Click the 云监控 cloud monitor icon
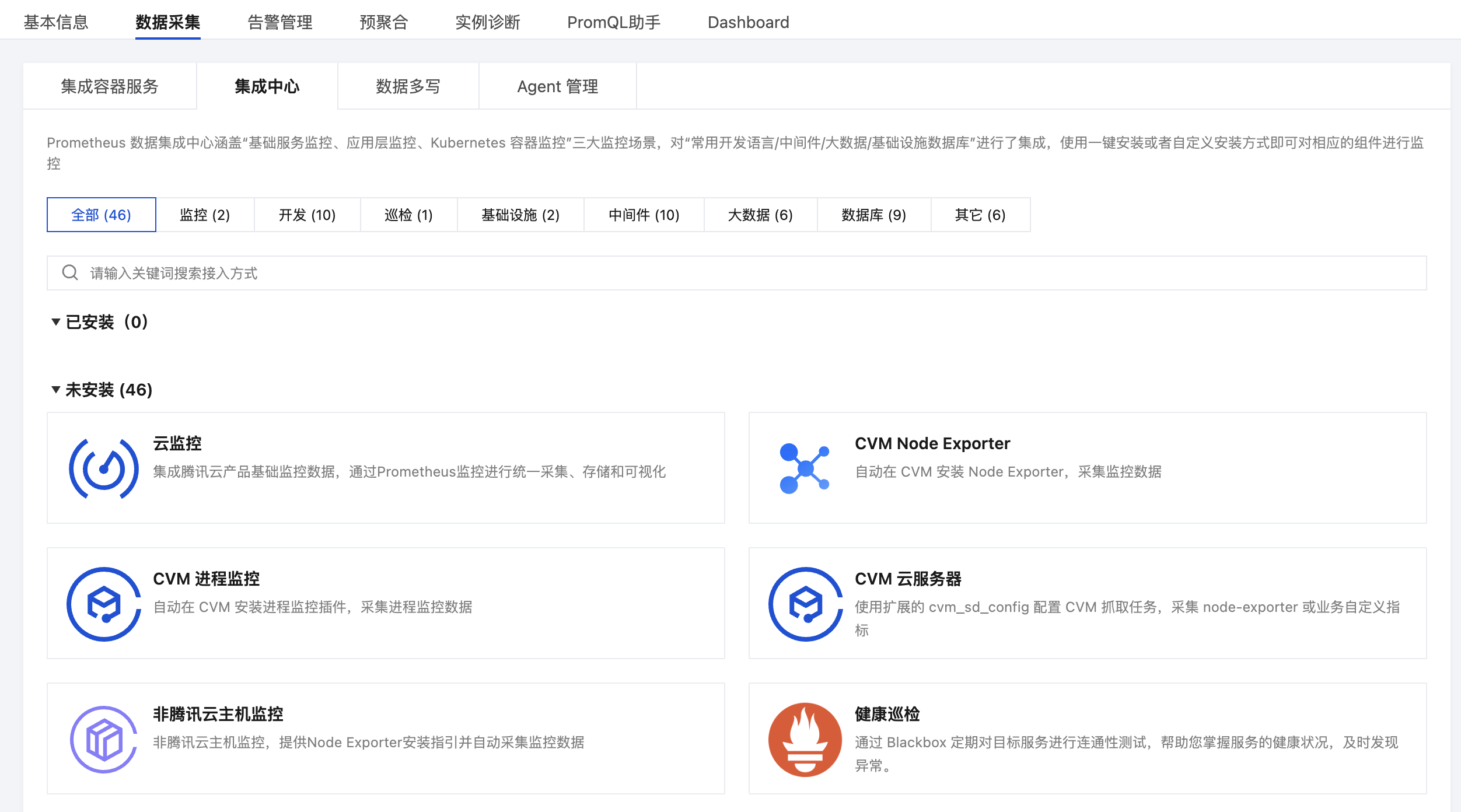The width and height of the screenshot is (1461, 812). pyautogui.click(x=104, y=468)
